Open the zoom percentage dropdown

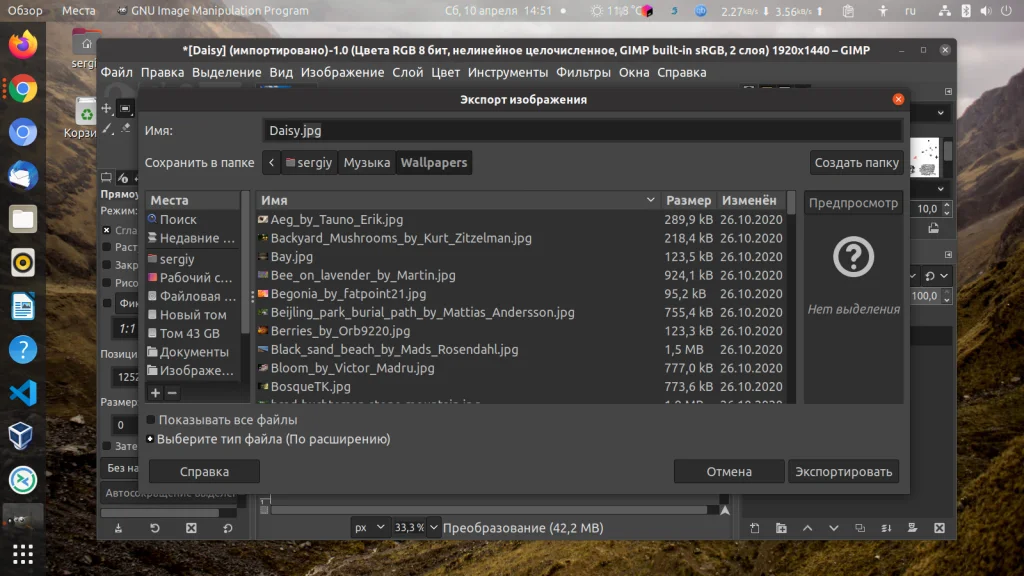point(415,527)
